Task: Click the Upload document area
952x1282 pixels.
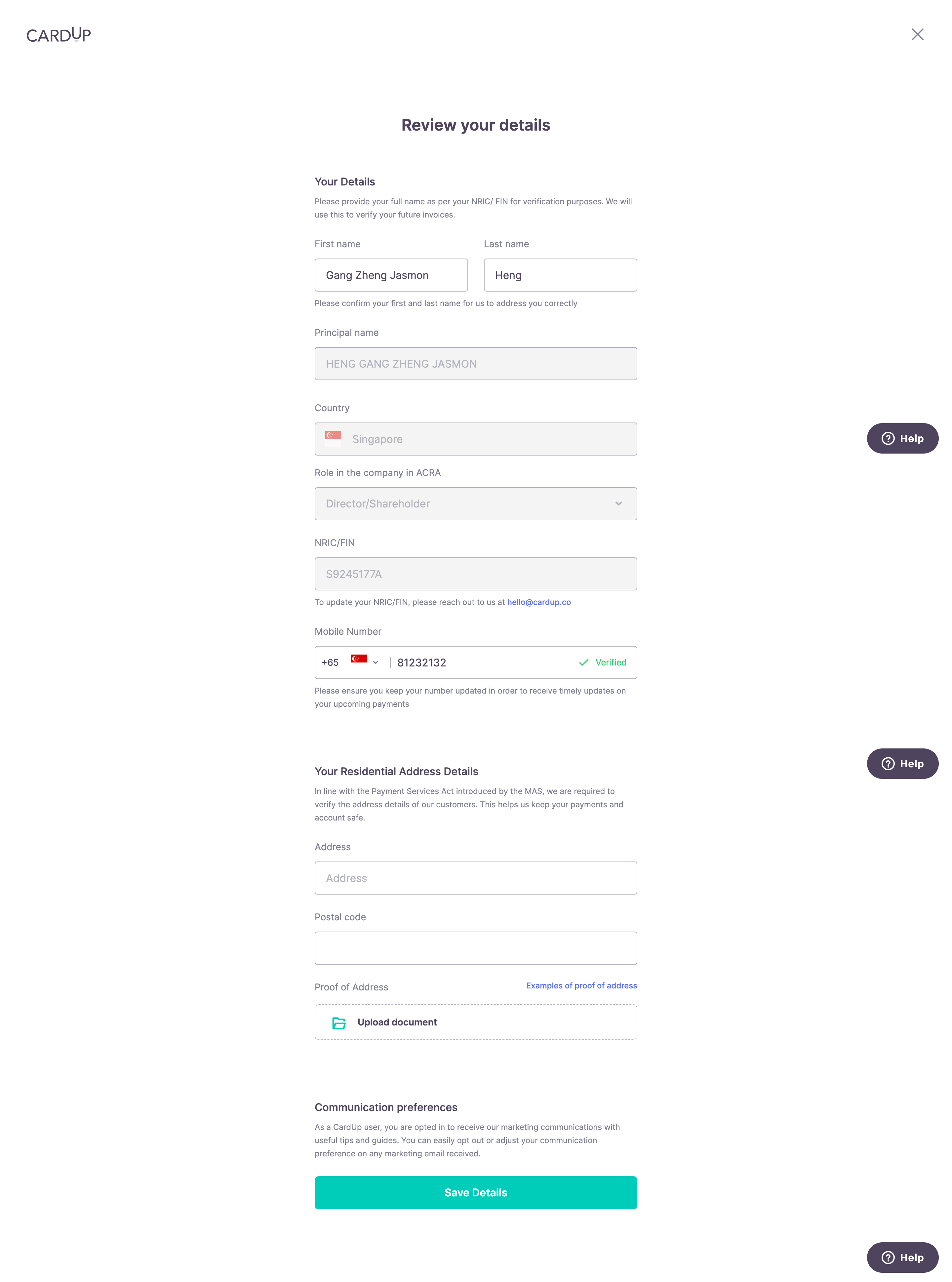Action: (475, 1022)
